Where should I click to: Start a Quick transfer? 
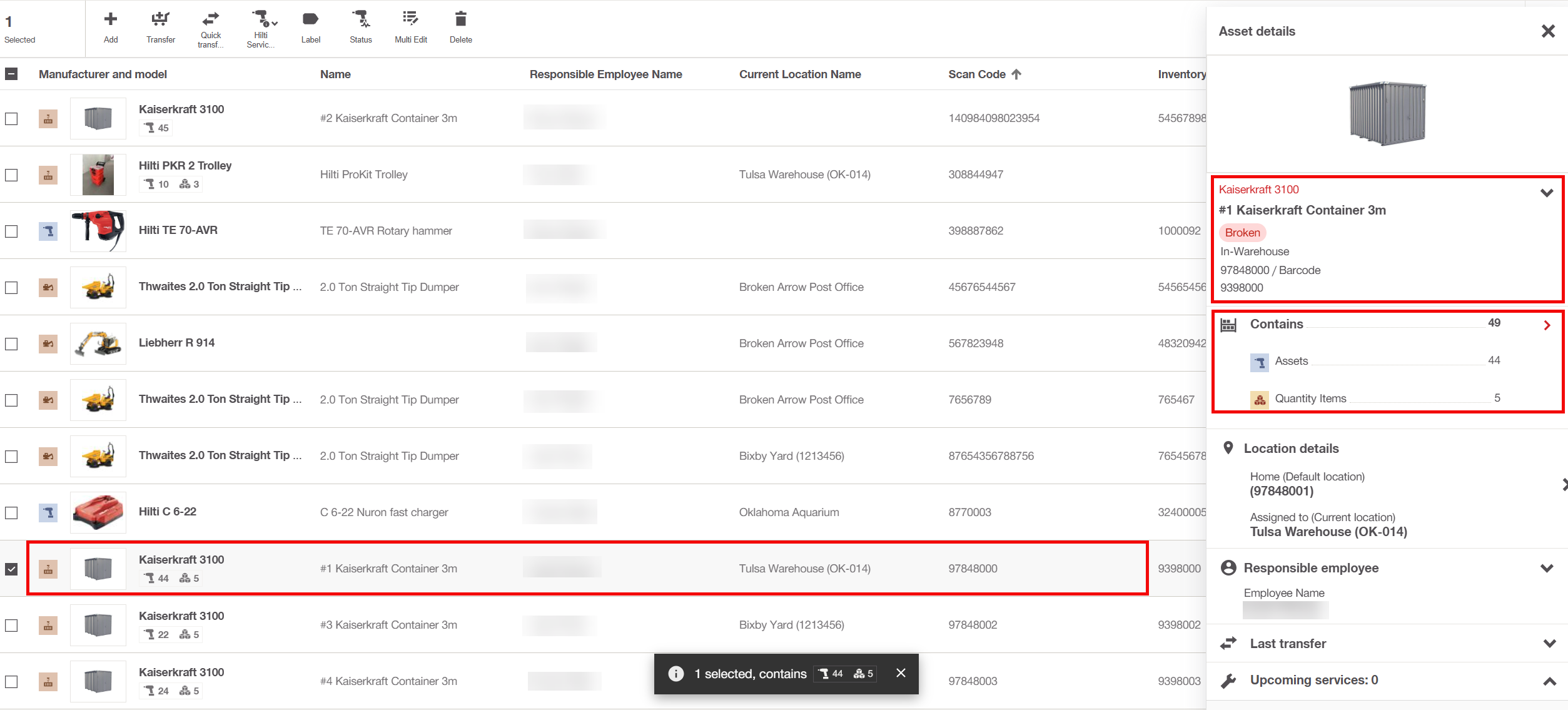[x=211, y=29]
